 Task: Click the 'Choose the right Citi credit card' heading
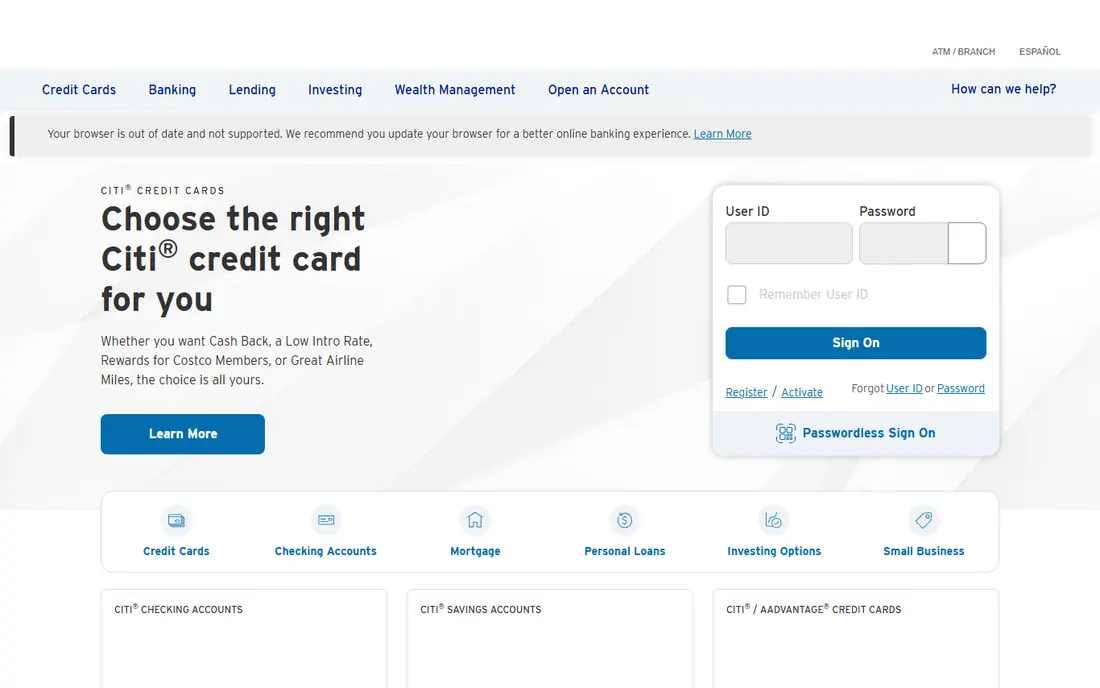233,259
